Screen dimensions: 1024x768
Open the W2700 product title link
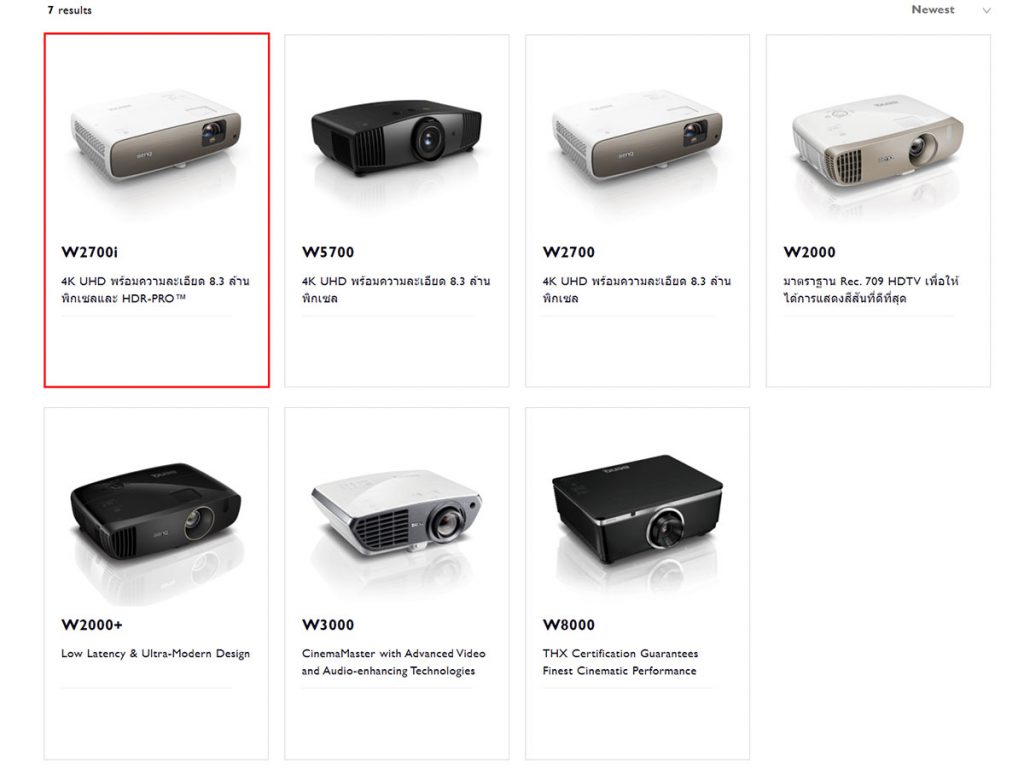click(x=569, y=252)
